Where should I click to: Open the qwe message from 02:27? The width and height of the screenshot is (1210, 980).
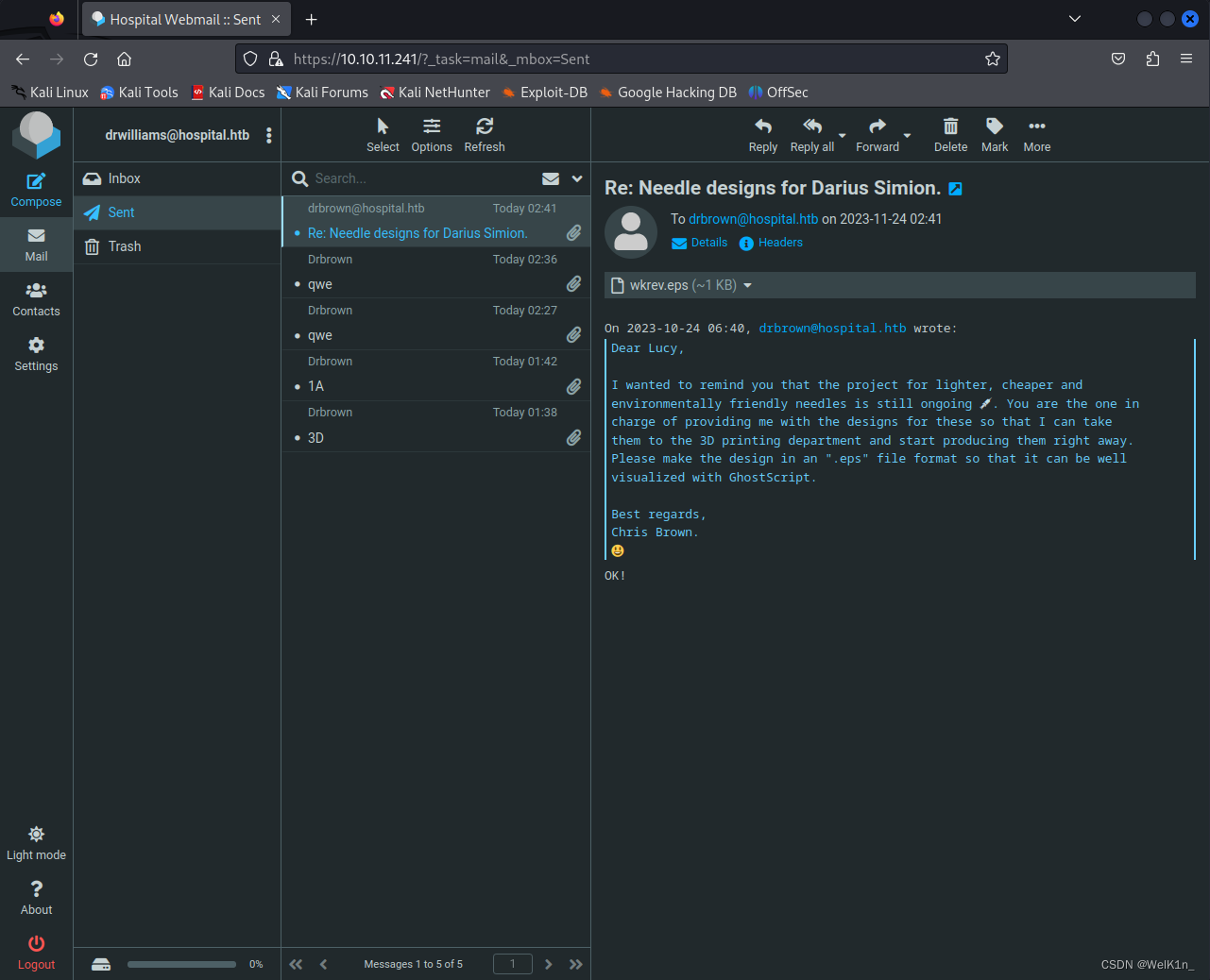tap(436, 324)
